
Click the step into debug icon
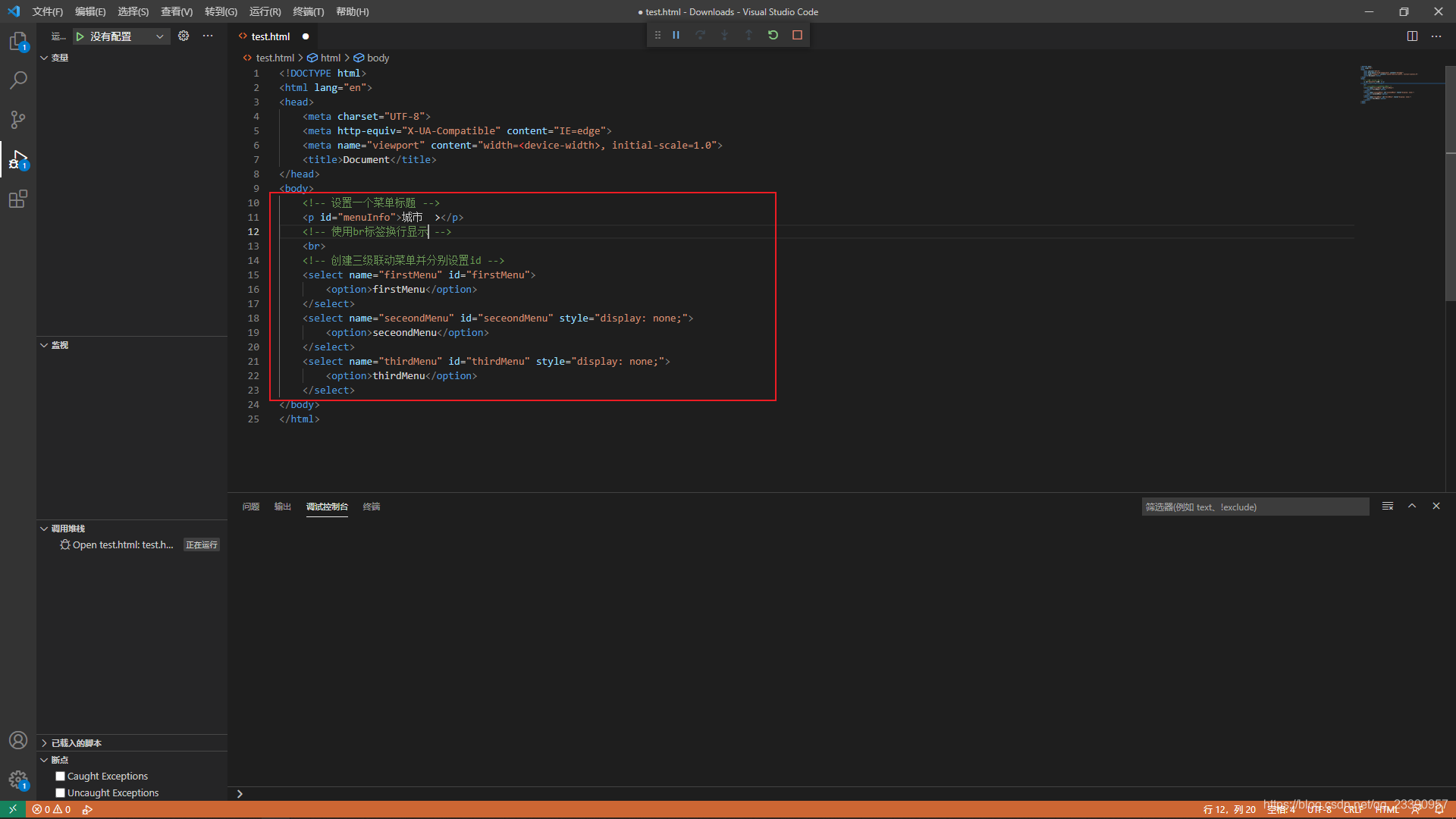pyautogui.click(x=725, y=35)
